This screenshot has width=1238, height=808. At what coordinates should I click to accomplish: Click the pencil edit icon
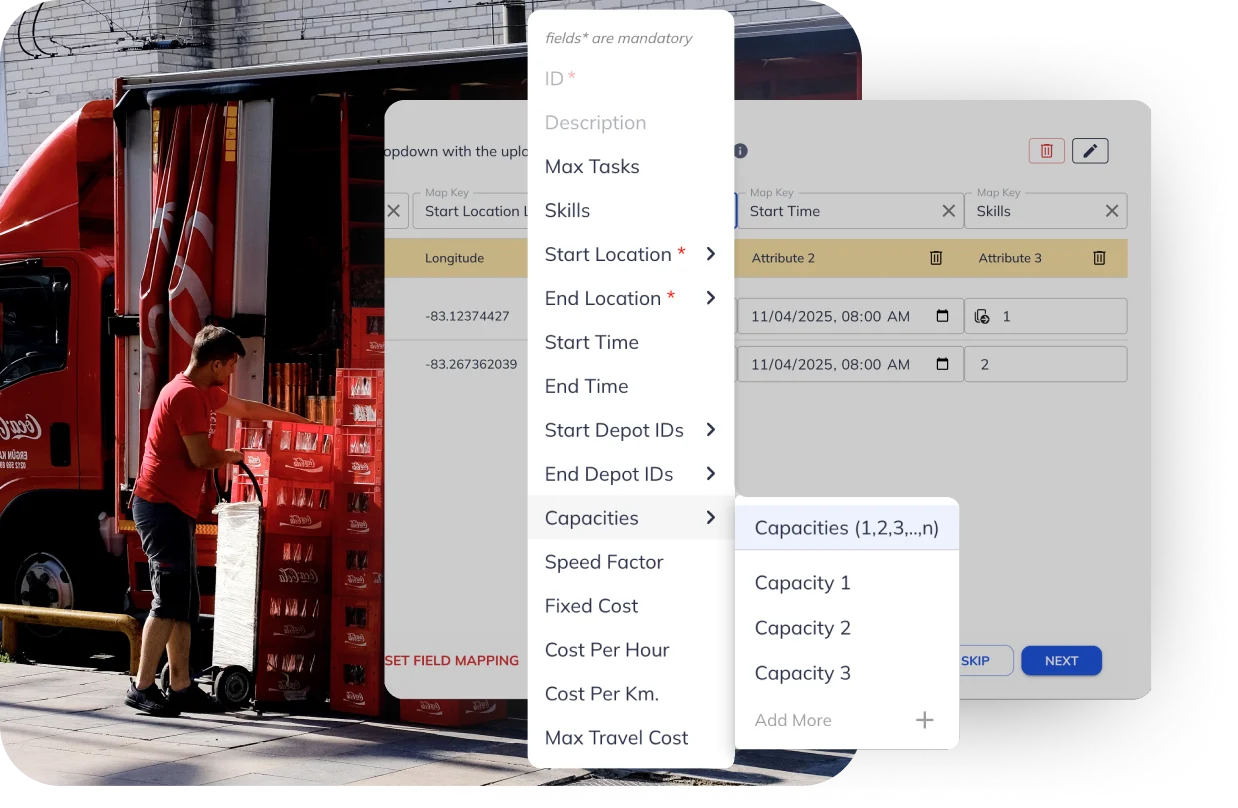click(1090, 151)
